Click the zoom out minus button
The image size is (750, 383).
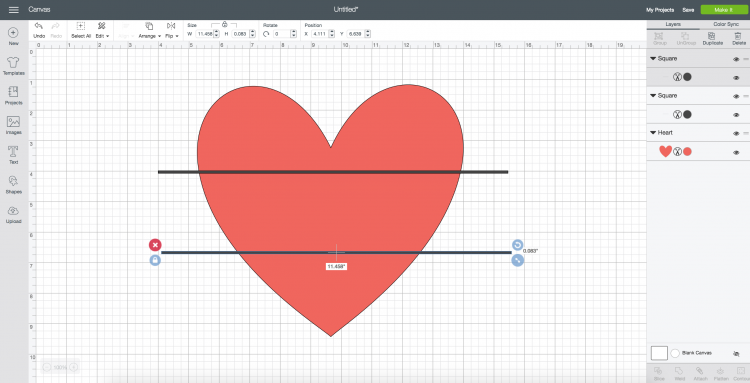point(47,367)
